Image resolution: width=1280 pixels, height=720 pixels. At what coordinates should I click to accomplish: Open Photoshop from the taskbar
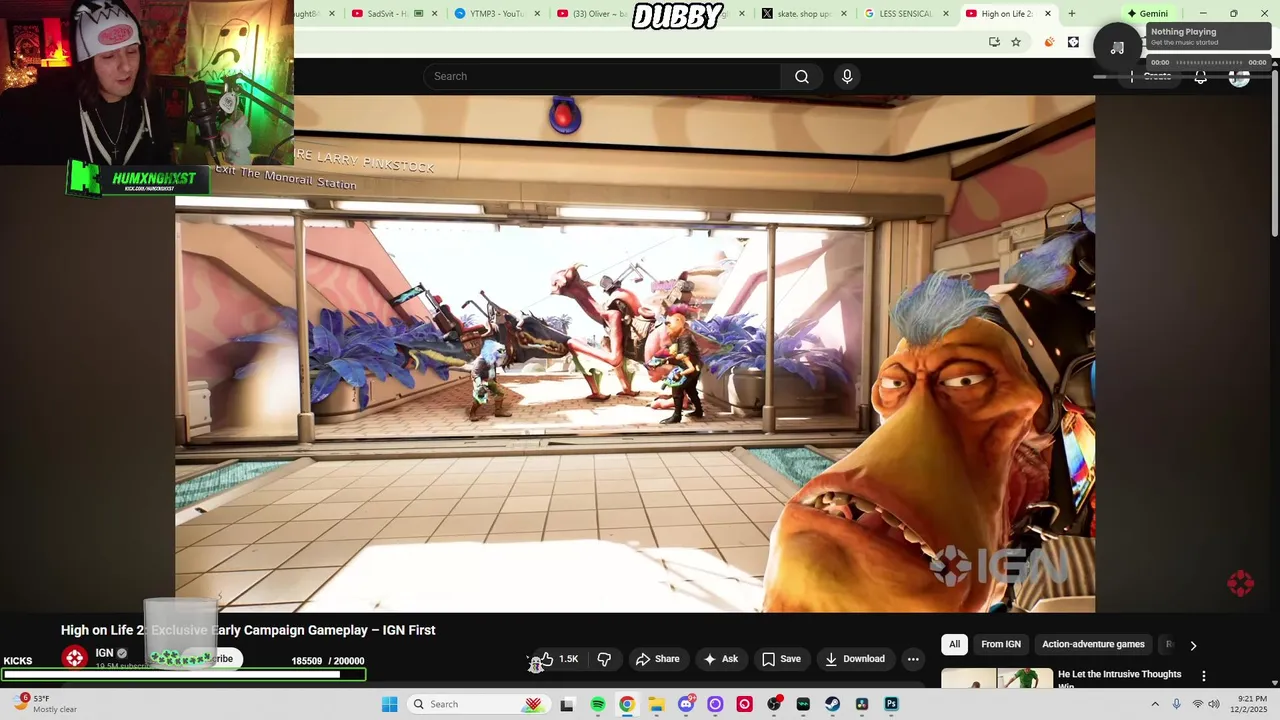tap(891, 704)
